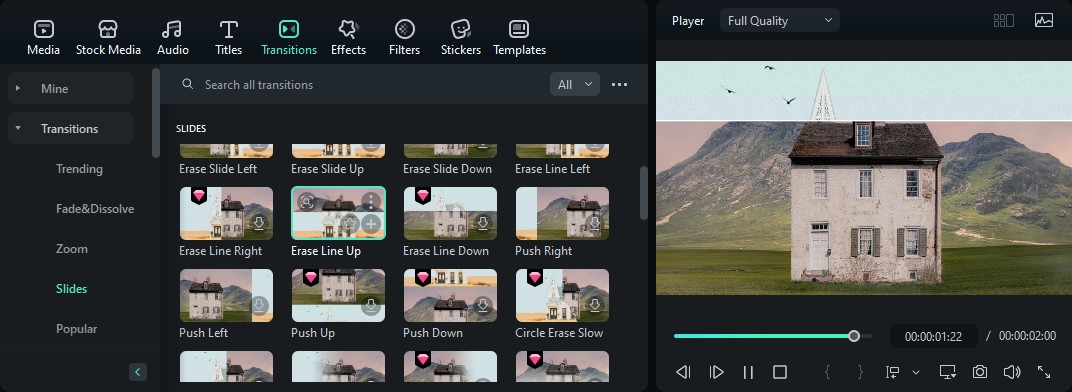The image size is (1072, 392).
Task: Select the Erase Line Down thumbnail
Action: pos(450,213)
